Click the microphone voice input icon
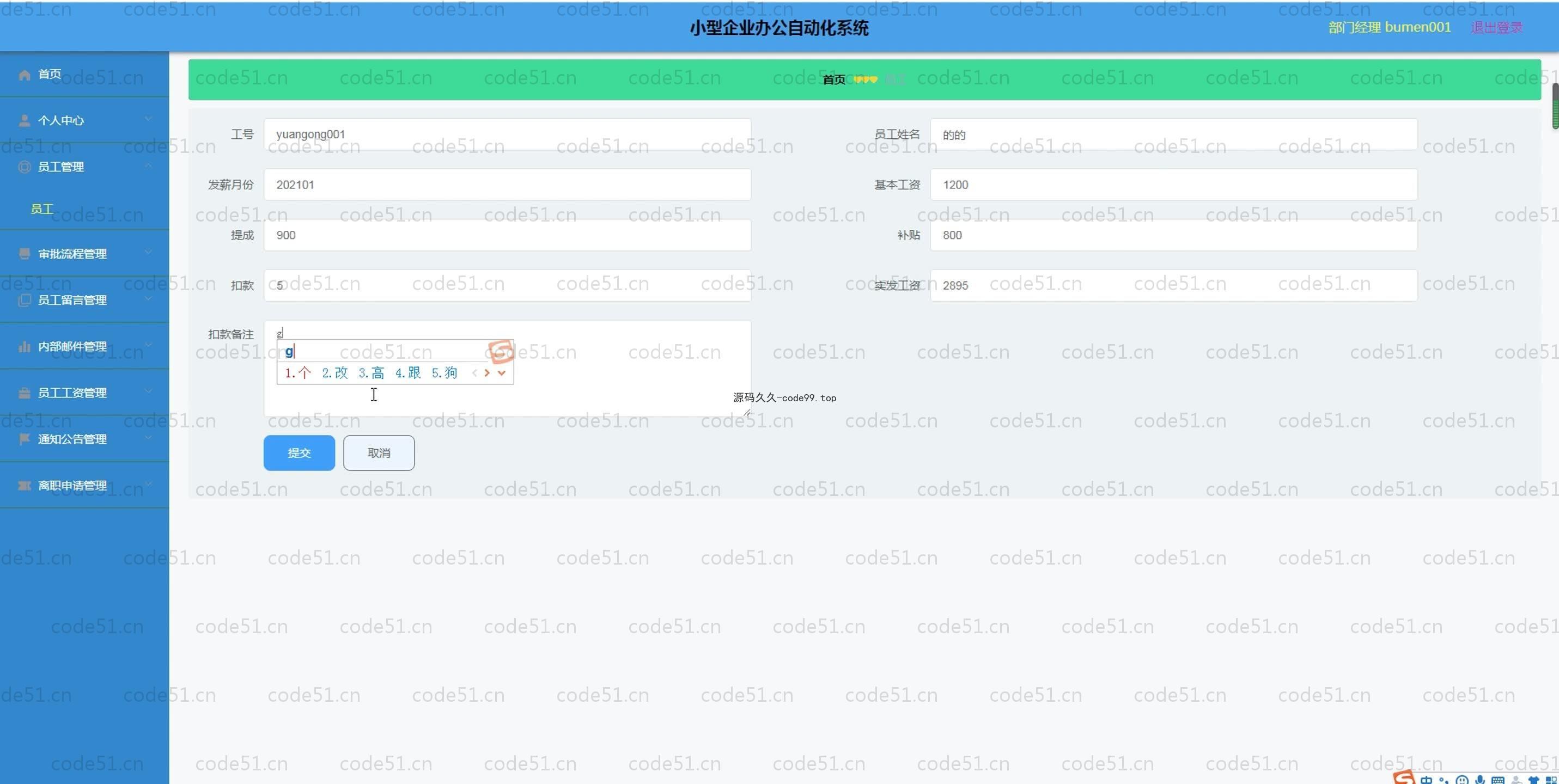Viewport: 1559px width, 784px height. click(1481, 780)
